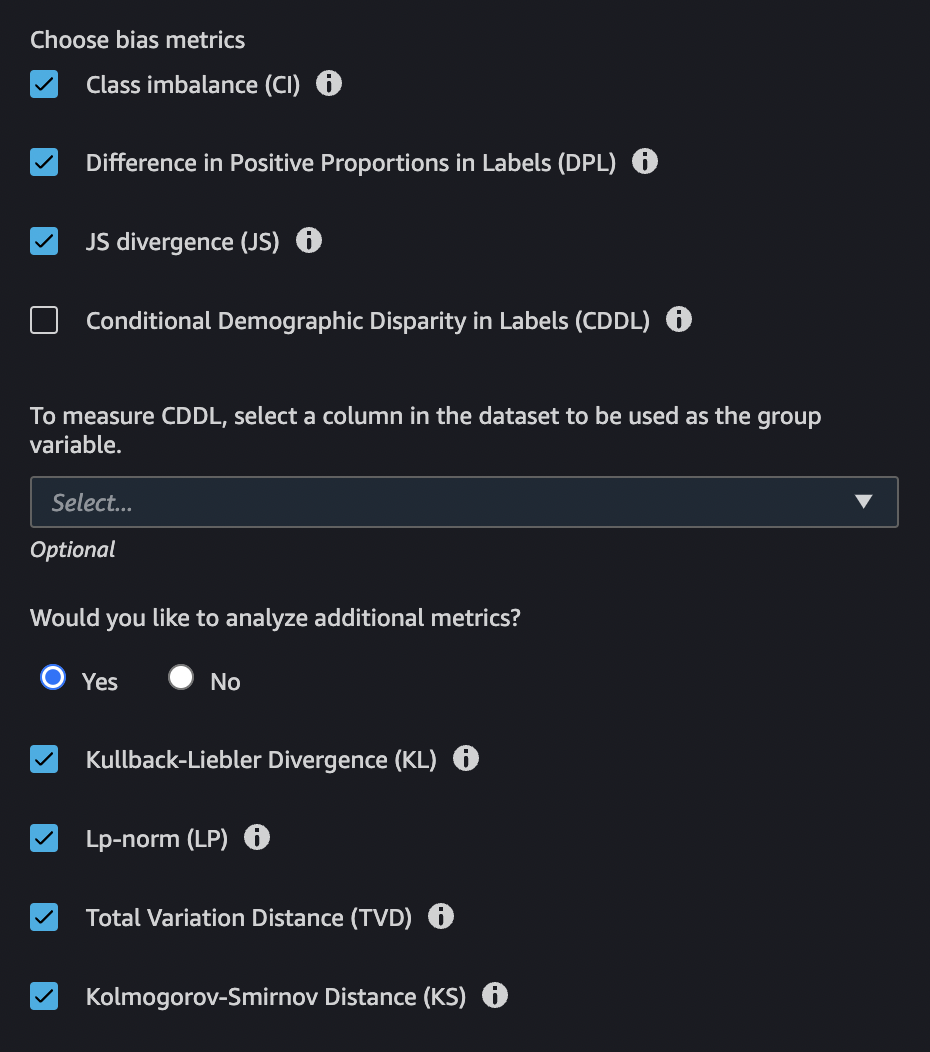Open info icon for Difference in Positive Proportions

(645, 161)
